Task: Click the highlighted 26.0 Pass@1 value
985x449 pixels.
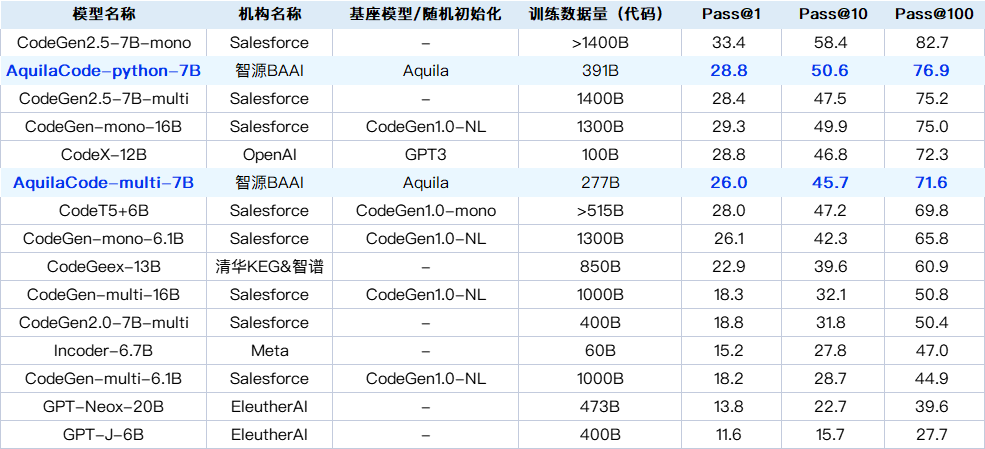Action: click(727, 183)
